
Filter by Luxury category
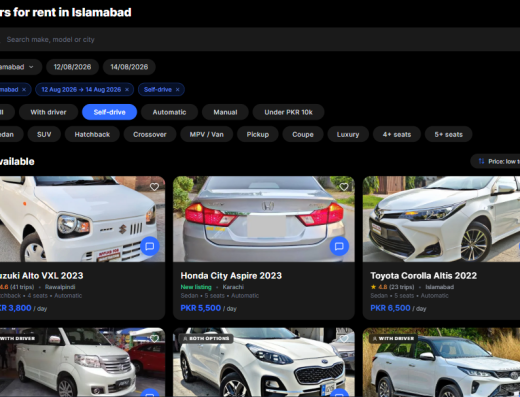(x=348, y=134)
